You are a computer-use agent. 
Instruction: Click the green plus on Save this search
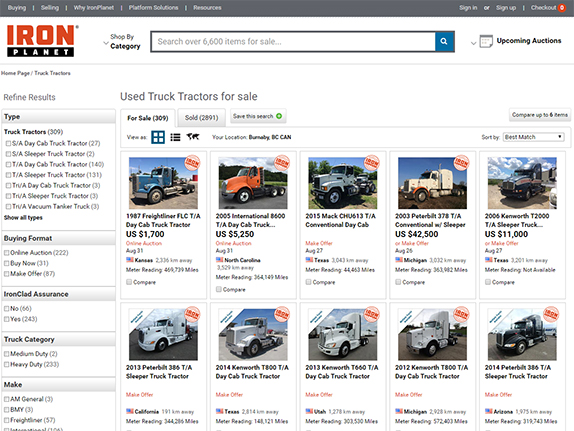coord(279,116)
